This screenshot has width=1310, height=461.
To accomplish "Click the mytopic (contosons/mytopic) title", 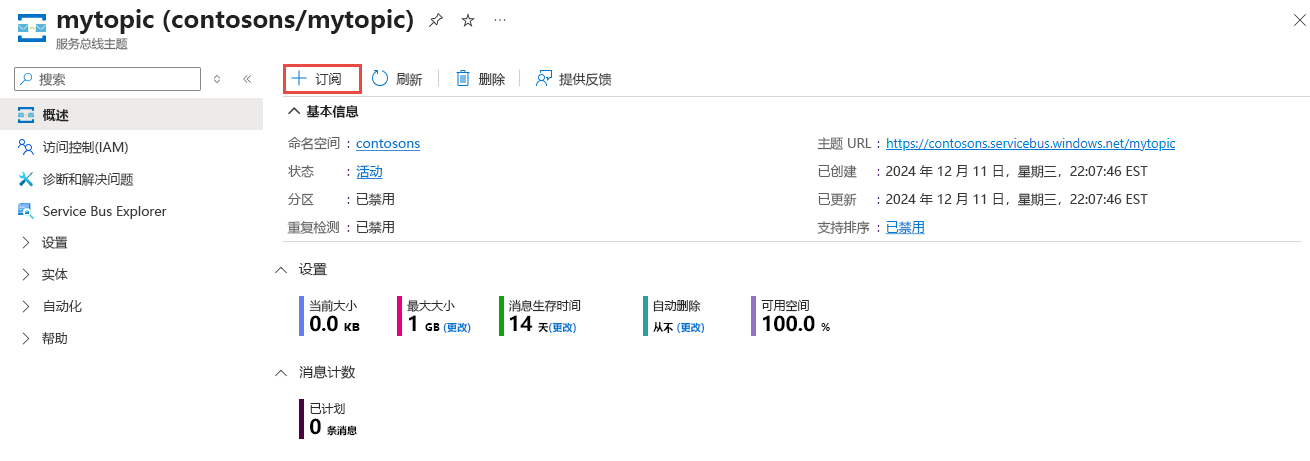I will coord(235,19).
